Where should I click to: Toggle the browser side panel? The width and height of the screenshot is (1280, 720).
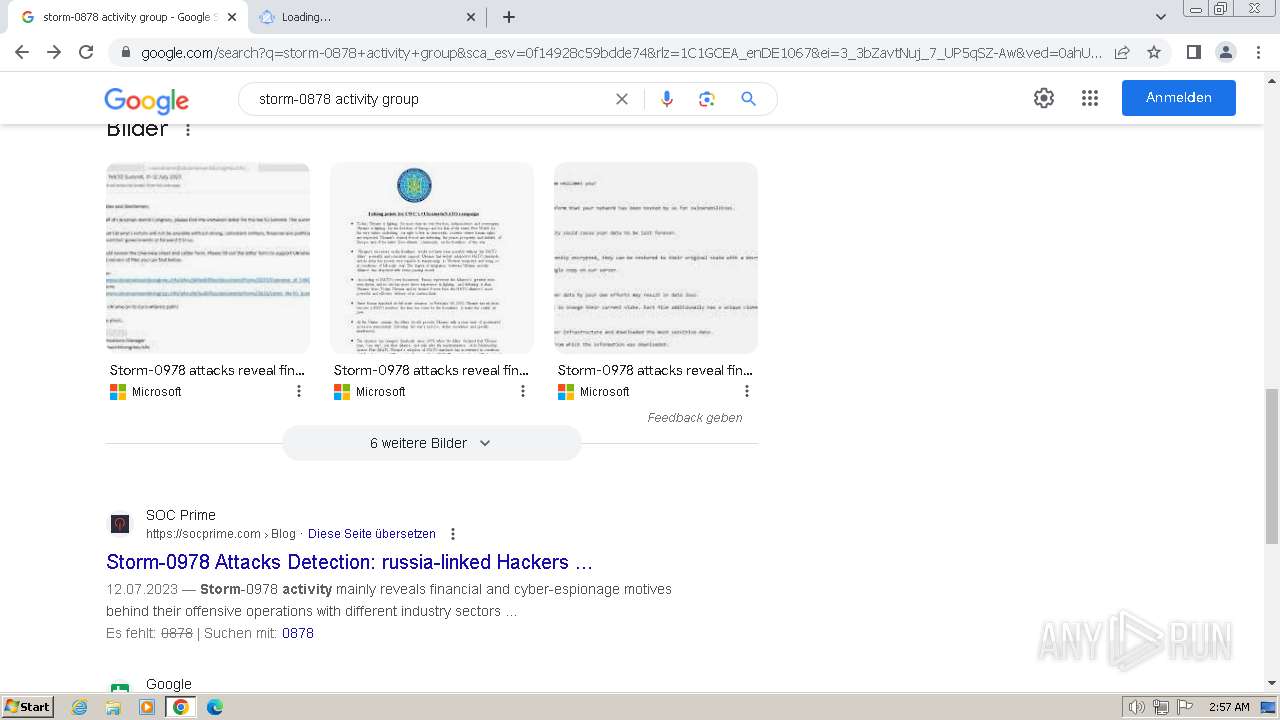pos(1193,52)
